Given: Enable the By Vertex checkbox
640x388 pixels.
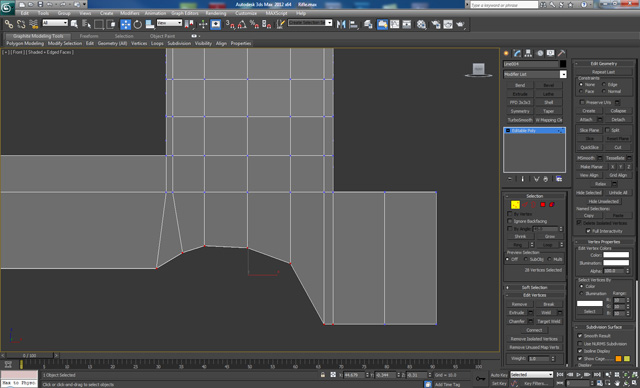Looking at the screenshot, I should click(x=509, y=214).
